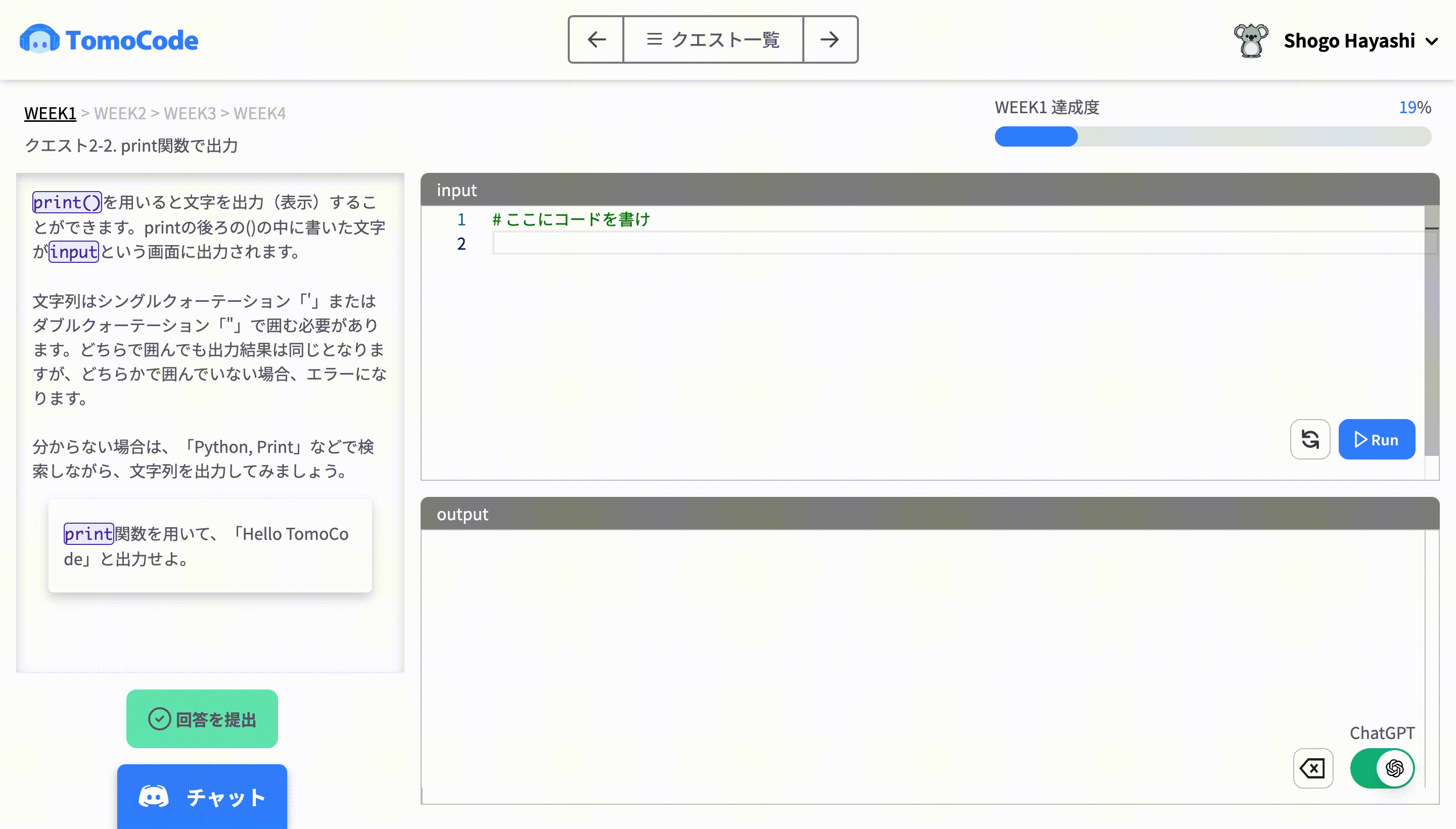This screenshot has width=1456, height=829.
Task: Go to the next quest arrow
Action: pyautogui.click(x=830, y=39)
